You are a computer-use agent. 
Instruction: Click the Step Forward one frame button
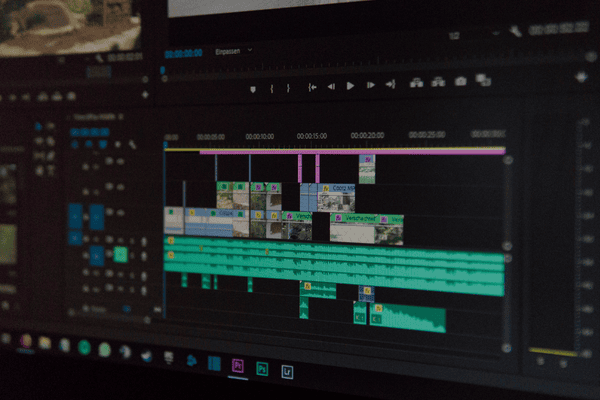(x=369, y=85)
